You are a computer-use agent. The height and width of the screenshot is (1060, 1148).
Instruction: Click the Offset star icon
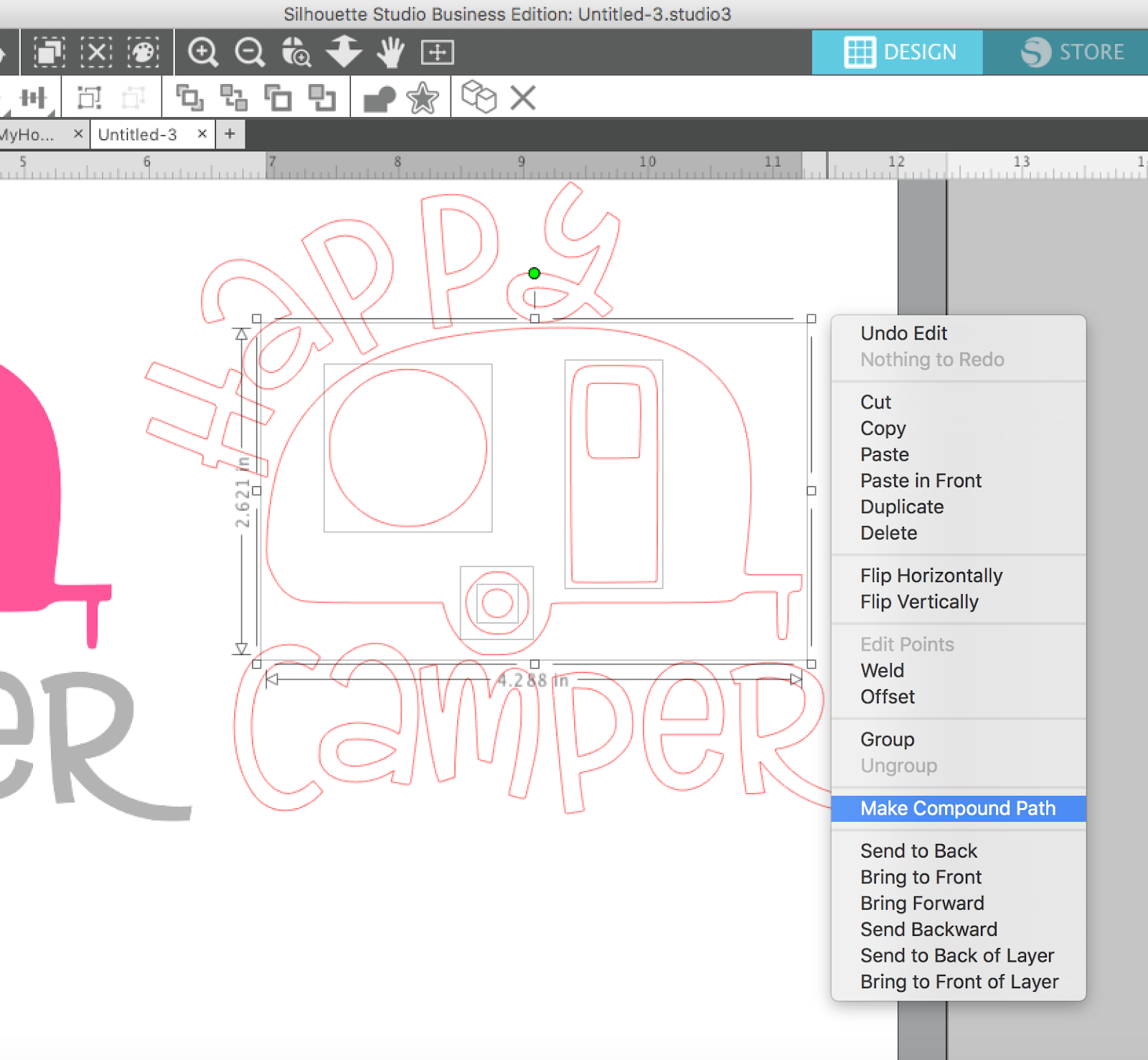[x=423, y=98]
